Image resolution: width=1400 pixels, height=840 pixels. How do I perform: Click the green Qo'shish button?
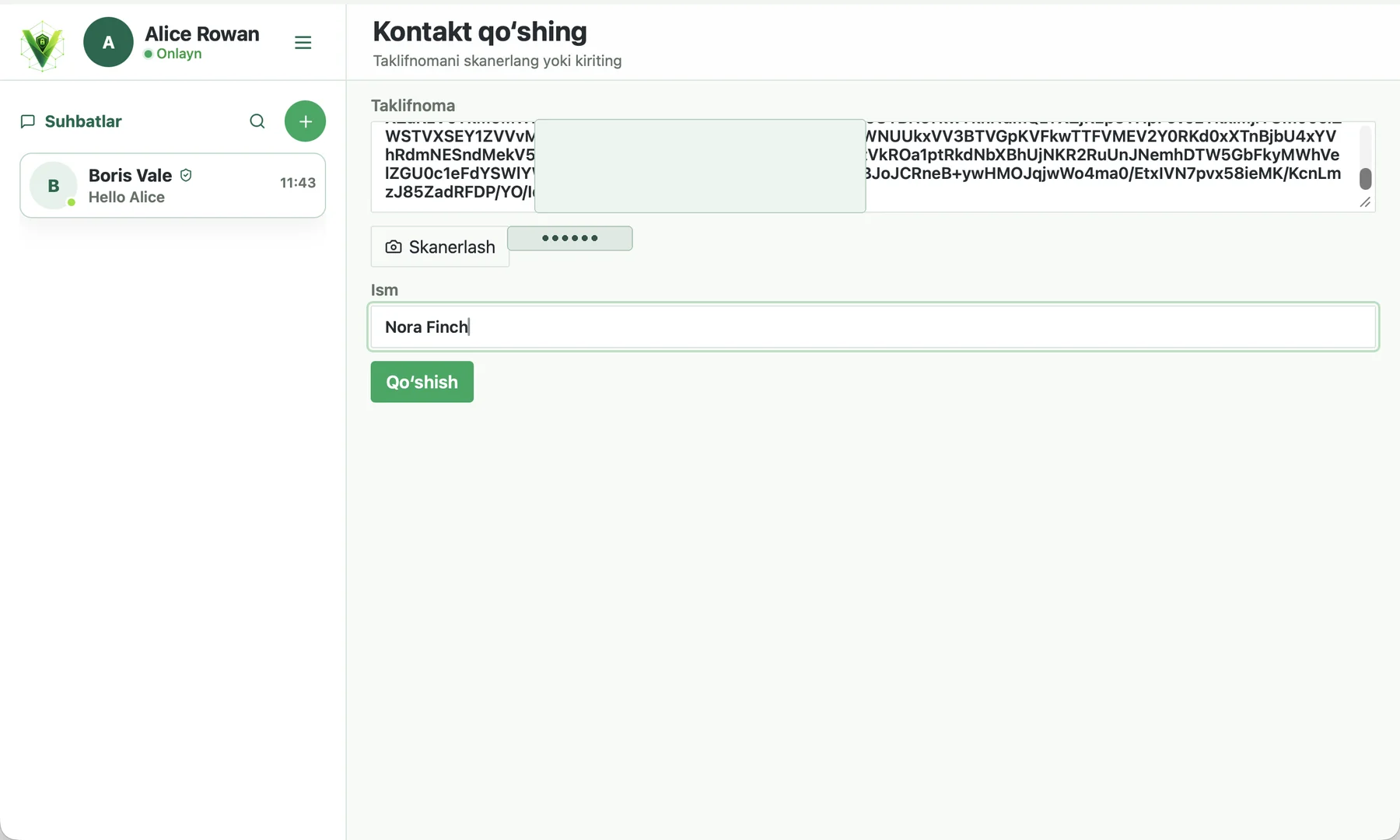[x=422, y=382]
